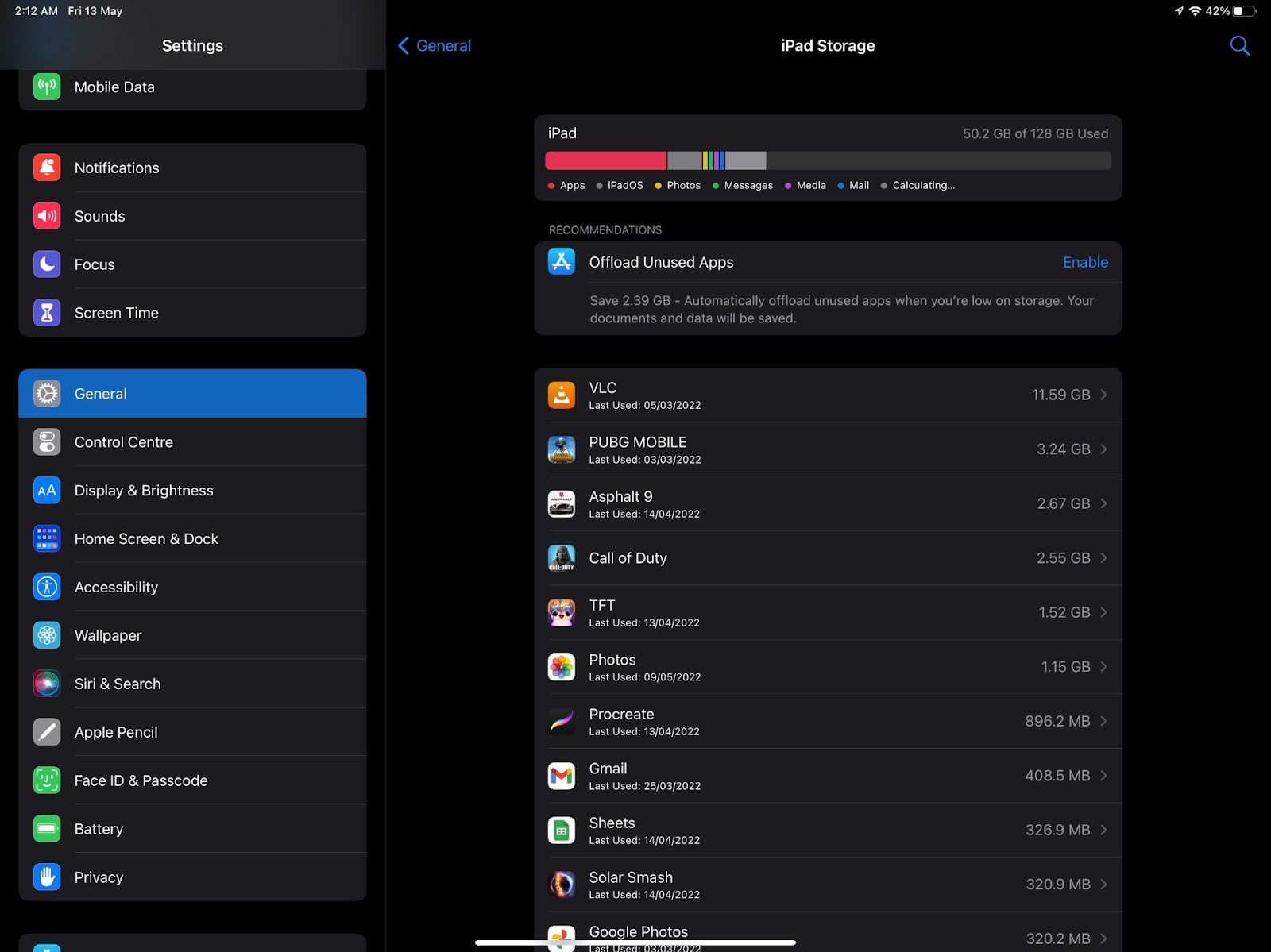Screen dimensions: 1271x952
Task: Expand Asphalt 9 storage details chevron
Action: [x=1103, y=503]
